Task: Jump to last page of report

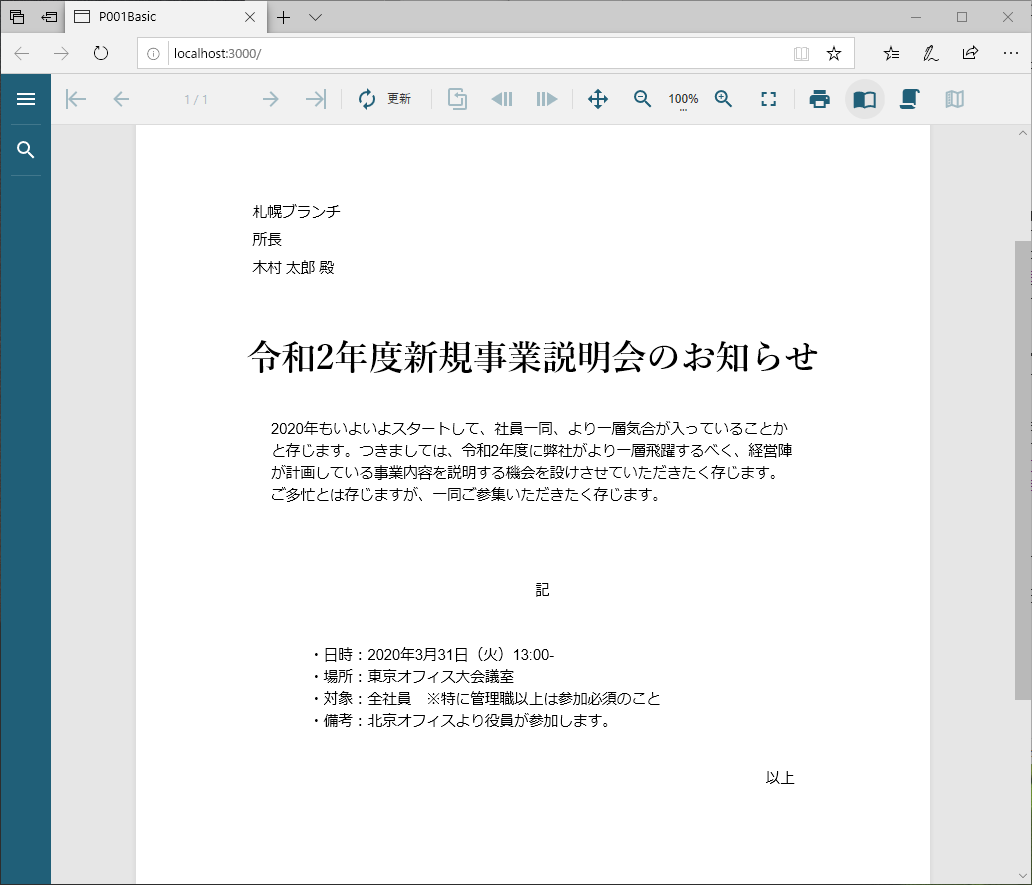Action: 316,99
